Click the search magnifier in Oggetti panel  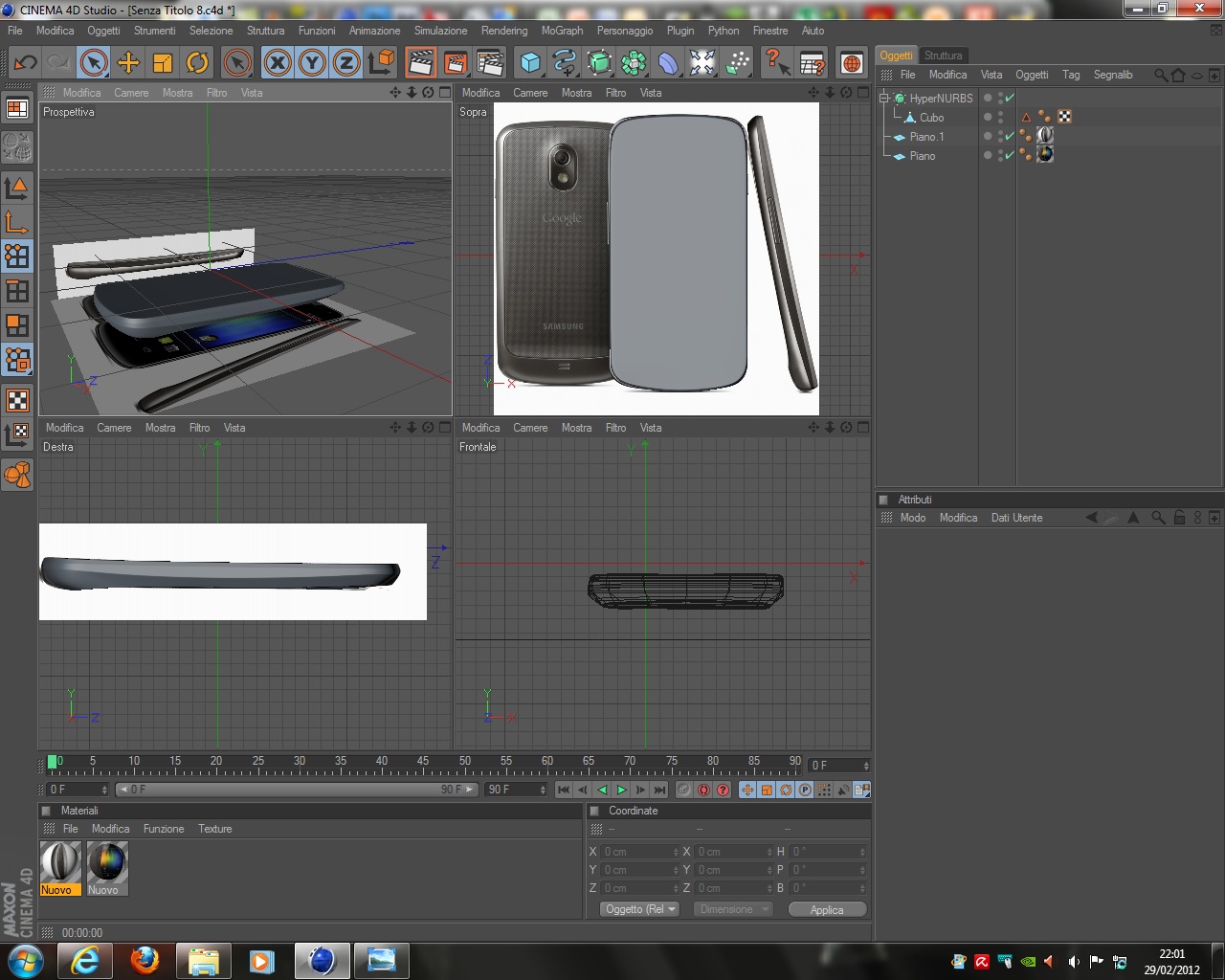click(1160, 75)
